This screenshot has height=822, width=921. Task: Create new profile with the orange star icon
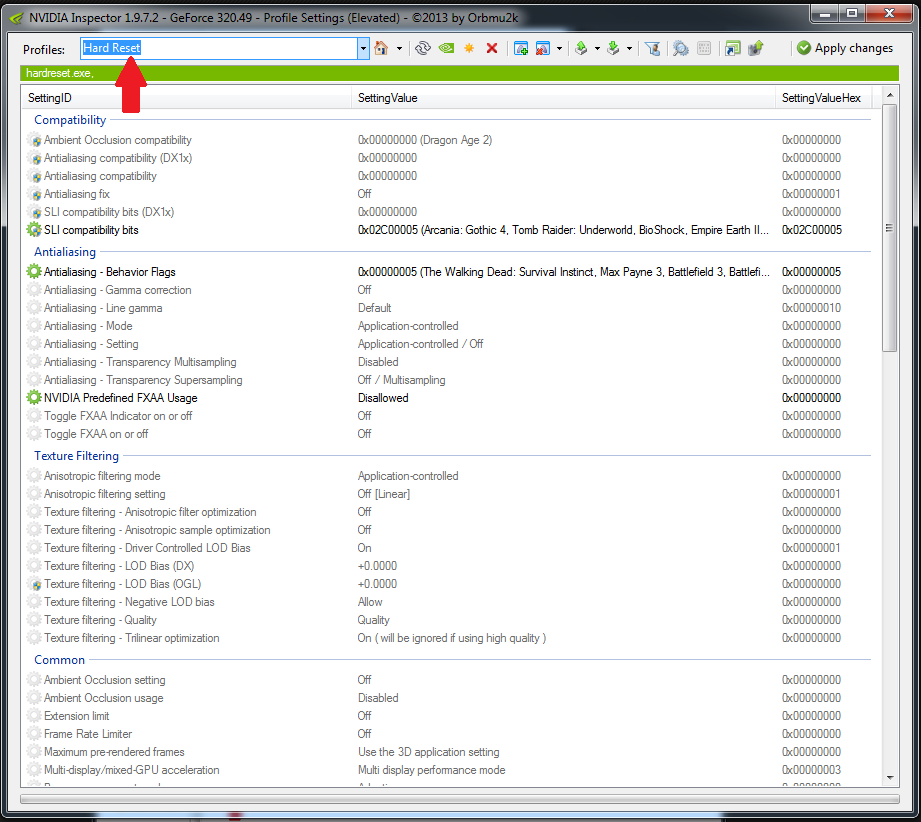469,48
